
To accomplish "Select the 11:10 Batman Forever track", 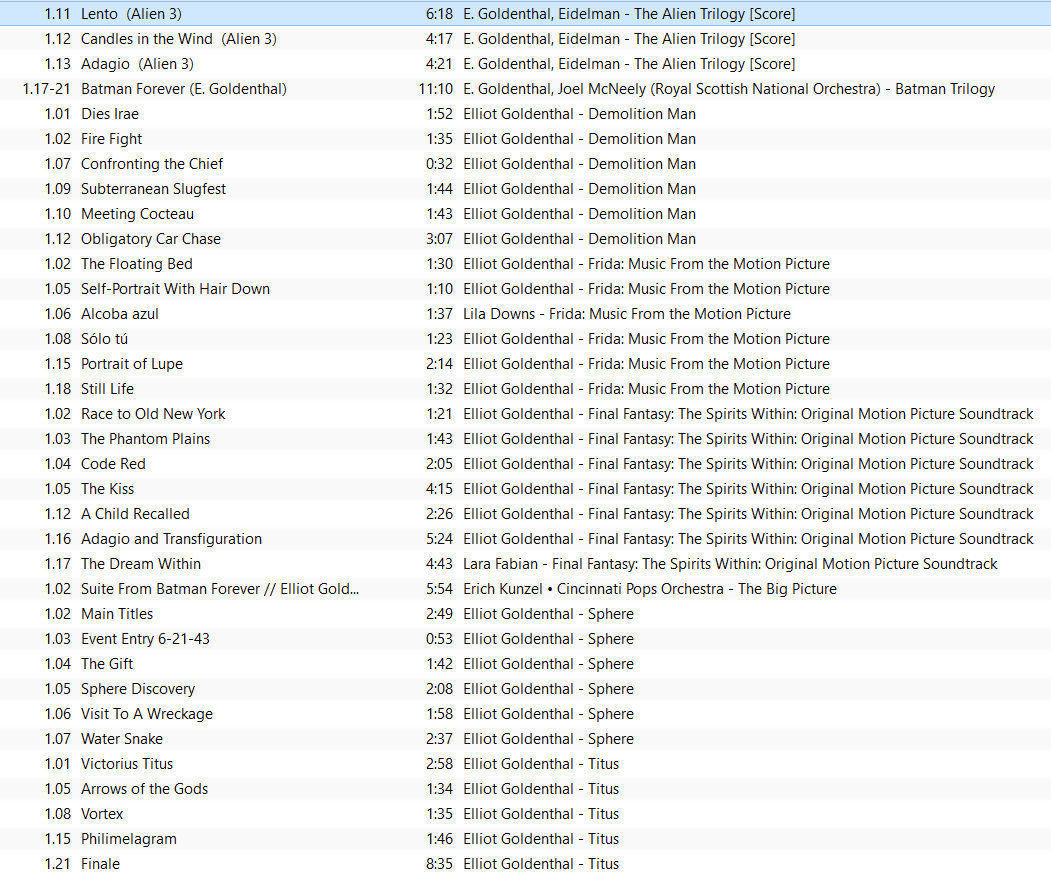I will click(183, 89).
